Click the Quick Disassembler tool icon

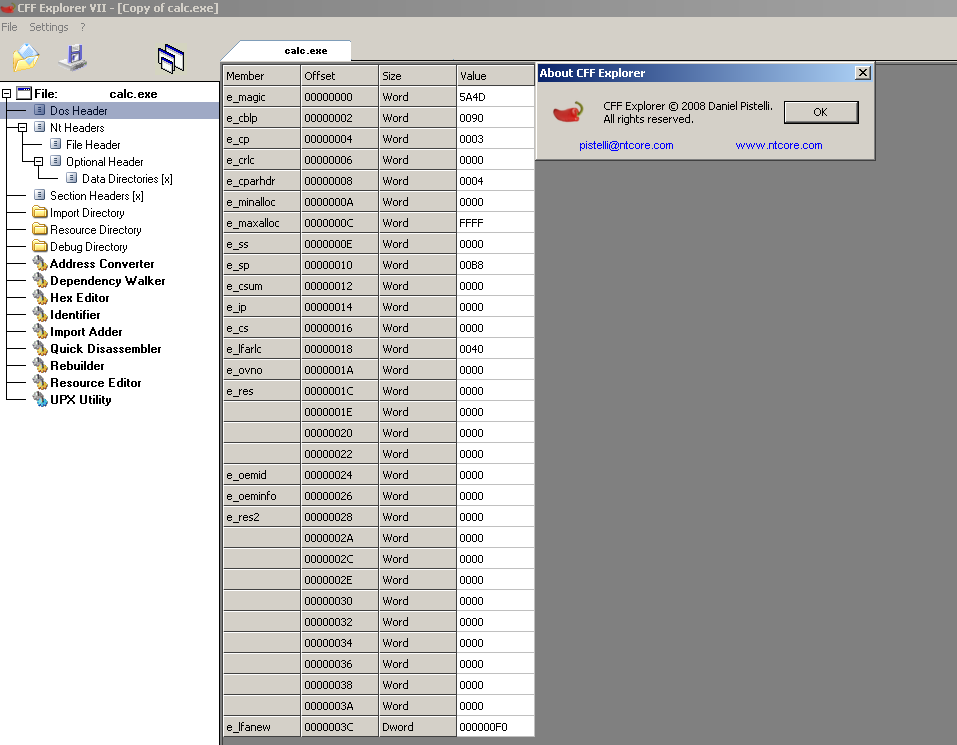point(40,349)
